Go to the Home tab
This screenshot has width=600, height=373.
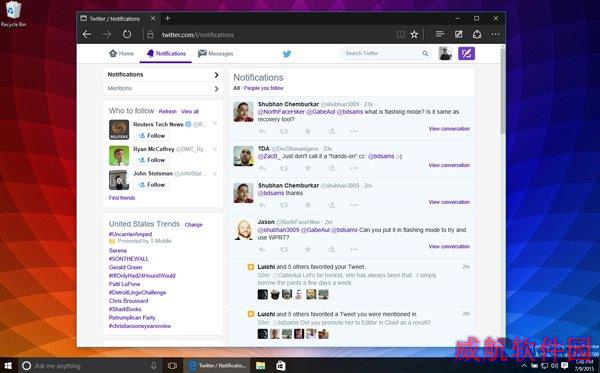121,54
